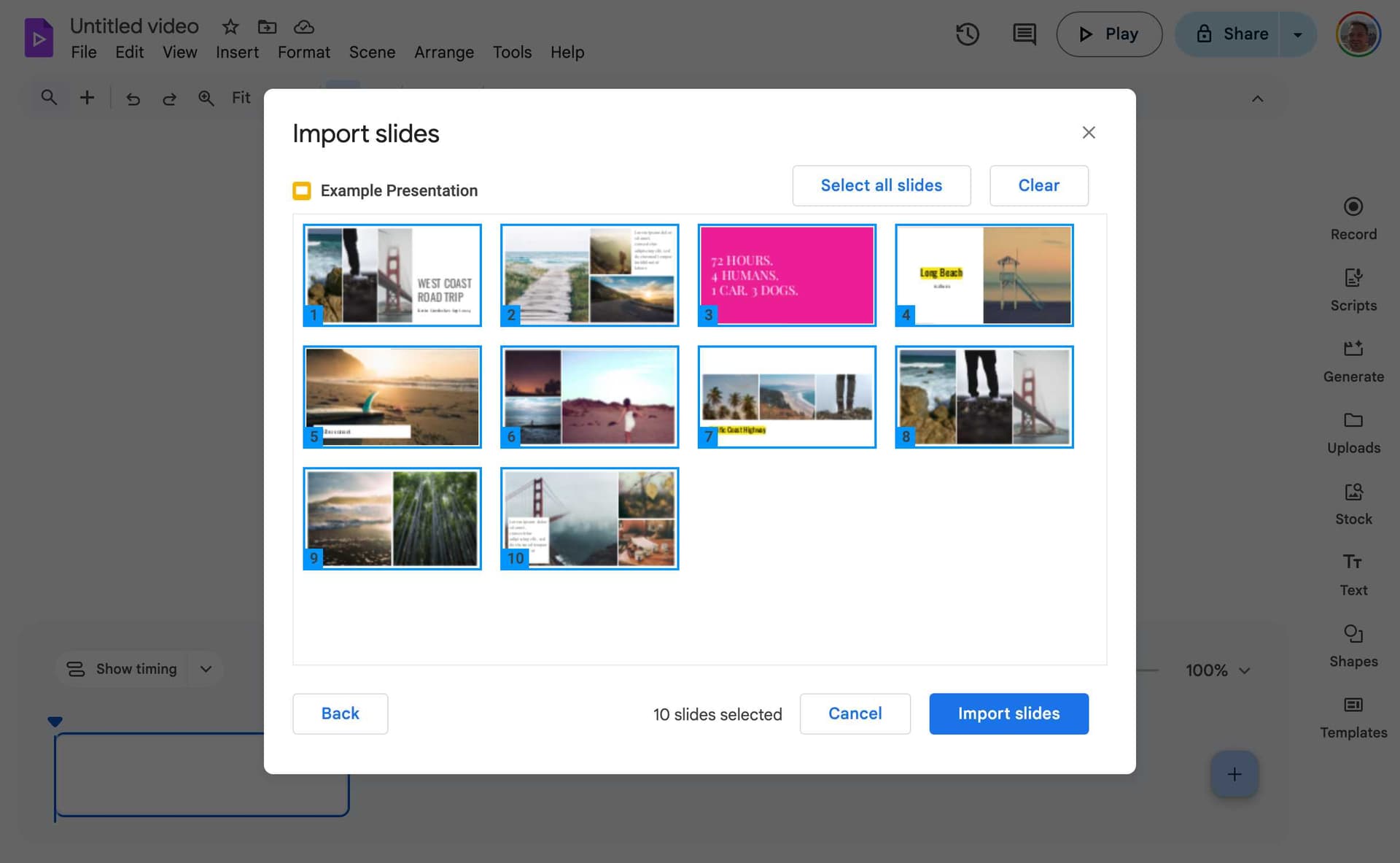Open the Scene menu
1400x863 pixels.
tap(372, 53)
